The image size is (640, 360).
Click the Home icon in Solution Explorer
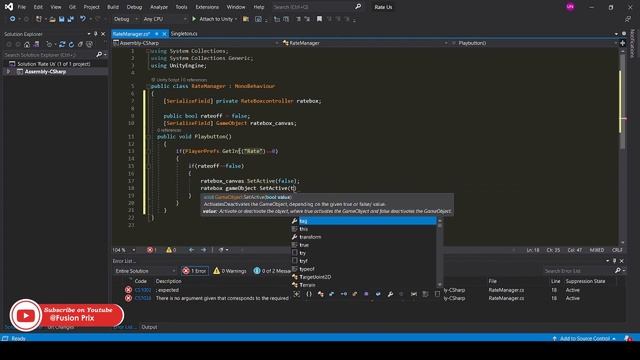tap(27, 44)
